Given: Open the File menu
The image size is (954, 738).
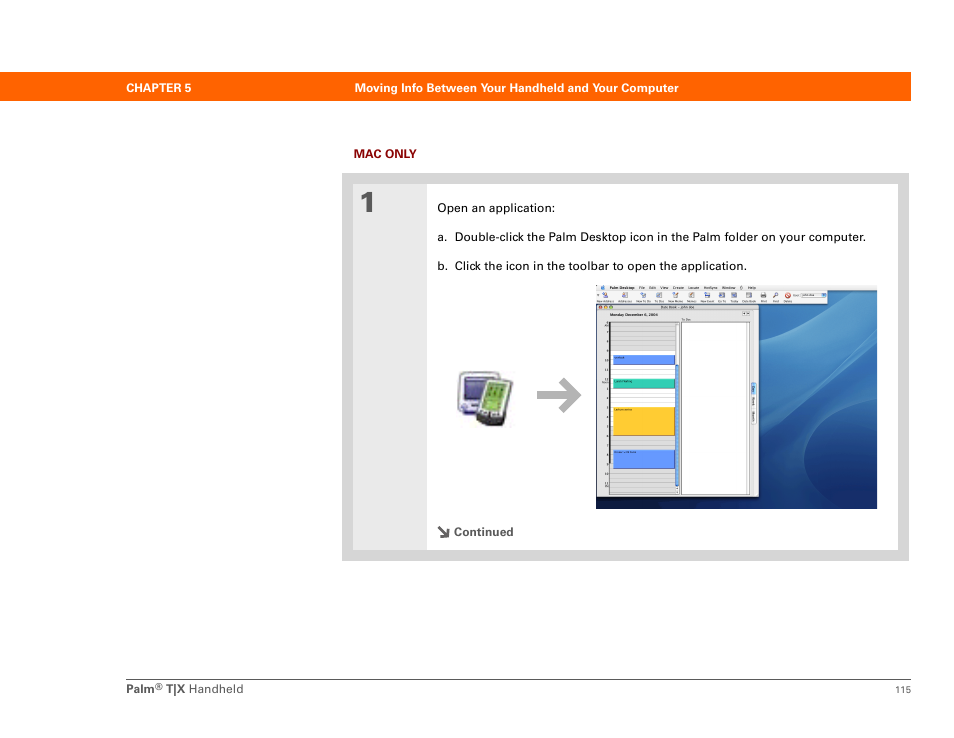Looking at the screenshot, I should tap(642, 288).
